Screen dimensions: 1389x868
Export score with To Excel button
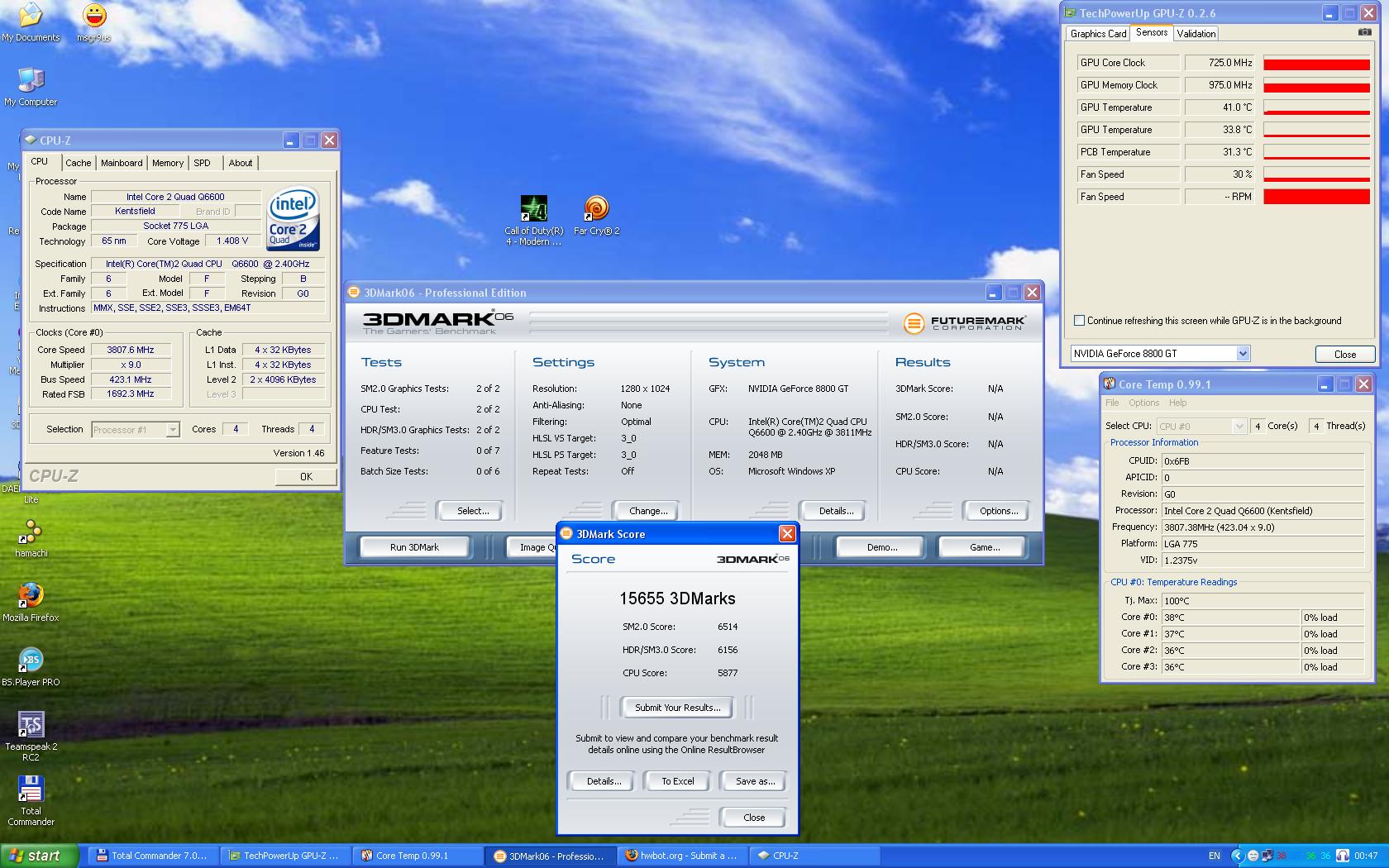click(678, 781)
